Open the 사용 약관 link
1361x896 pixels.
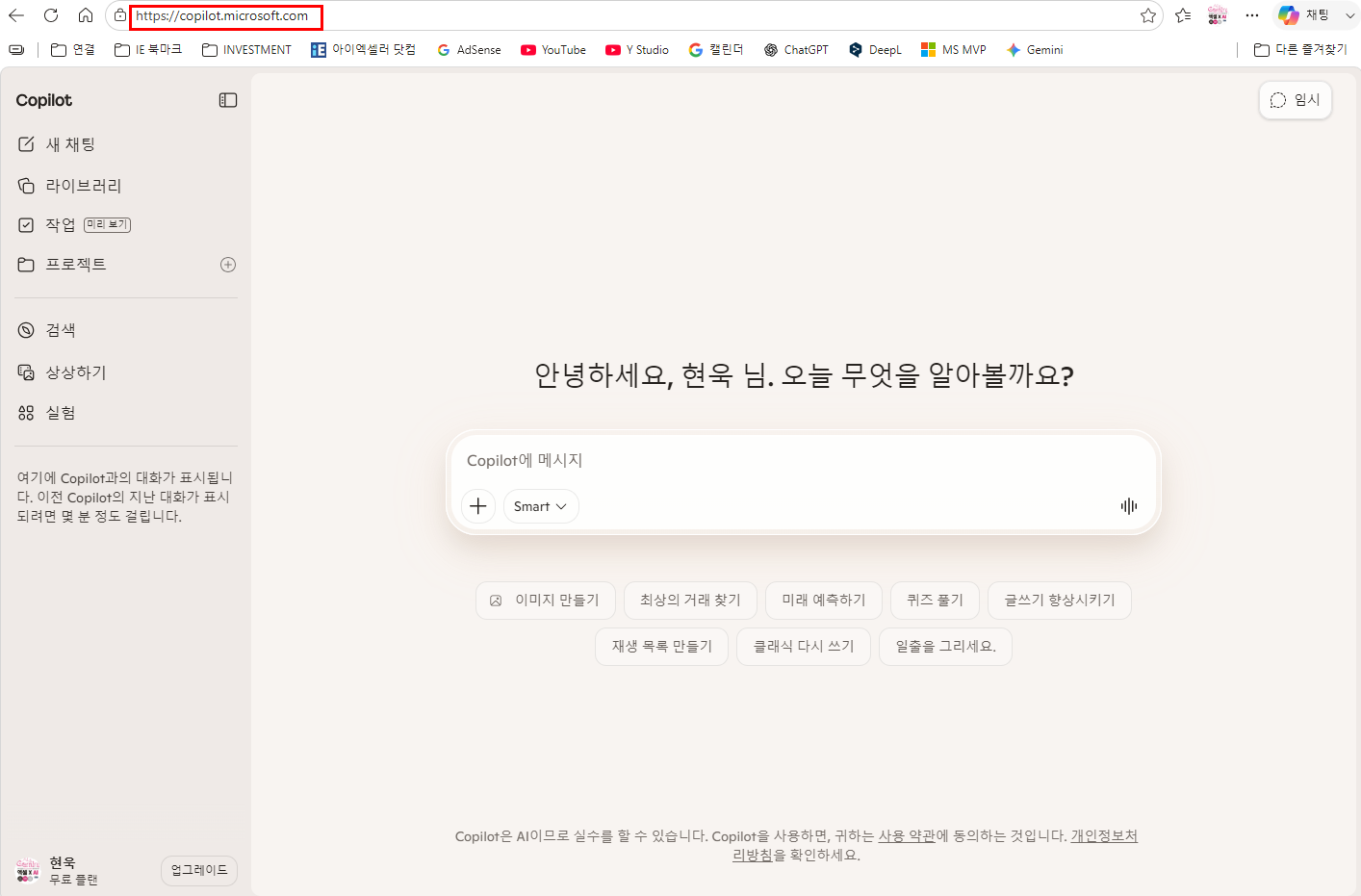tap(907, 836)
